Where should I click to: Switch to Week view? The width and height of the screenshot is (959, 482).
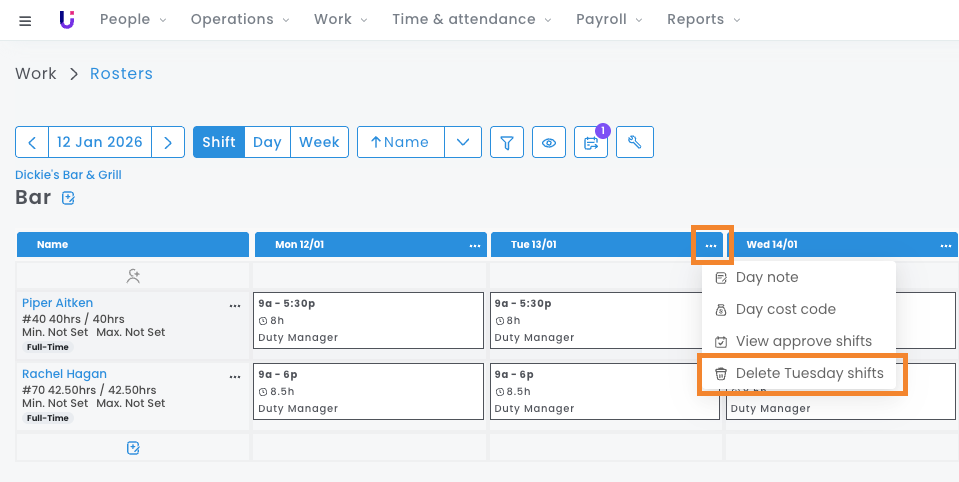319,142
